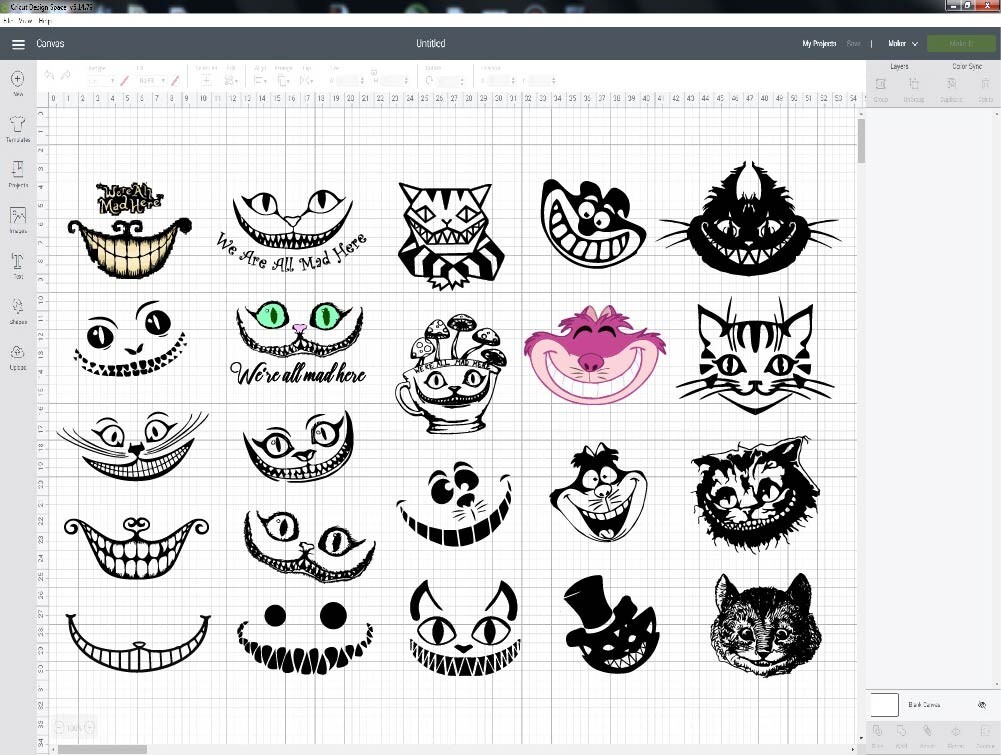Click the Group icon in Layers panel
Image resolution: width=1001 pixels, height=755 pixels.
(x=881, y=84)
